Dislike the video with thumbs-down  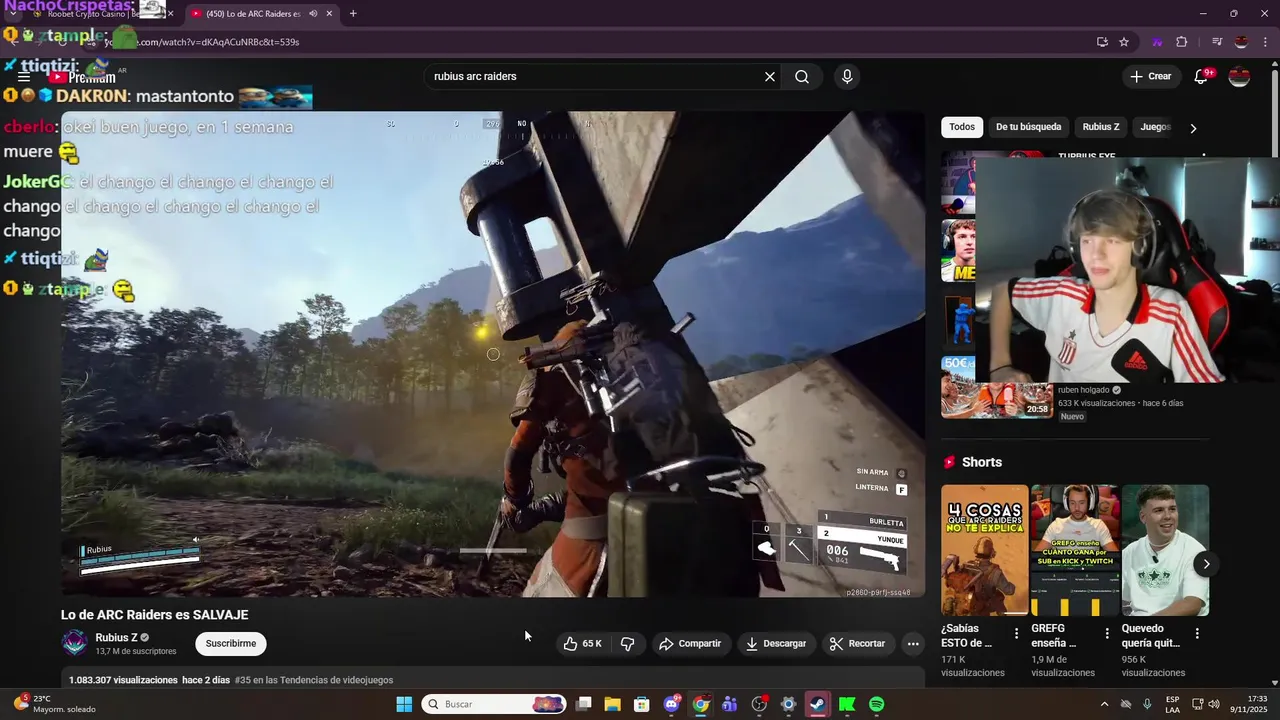tap(628, 644)
